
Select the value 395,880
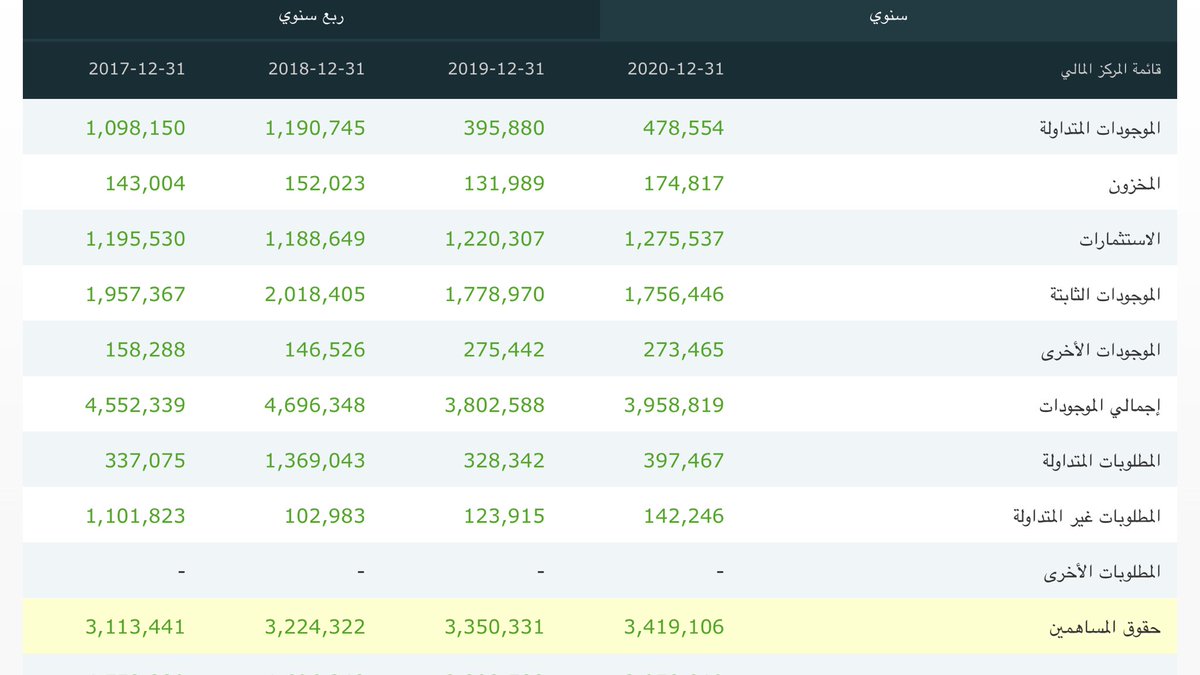[x=504, y=129]
